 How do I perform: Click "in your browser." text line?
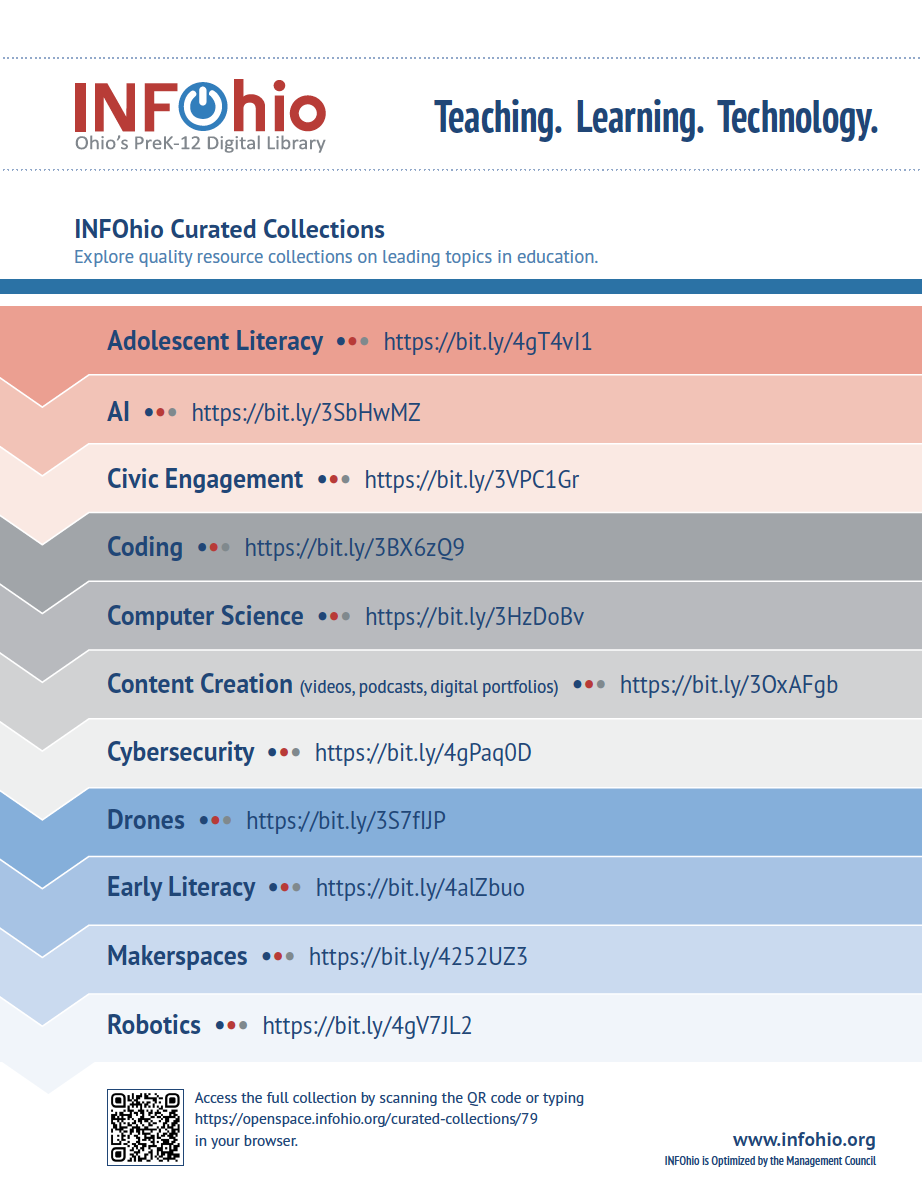[x=246, y=1141]
